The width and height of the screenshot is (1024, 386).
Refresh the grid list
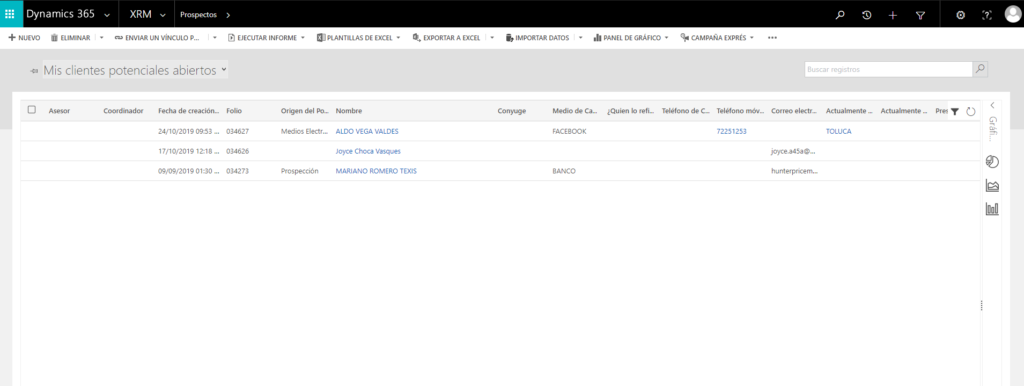coord(970,112)
